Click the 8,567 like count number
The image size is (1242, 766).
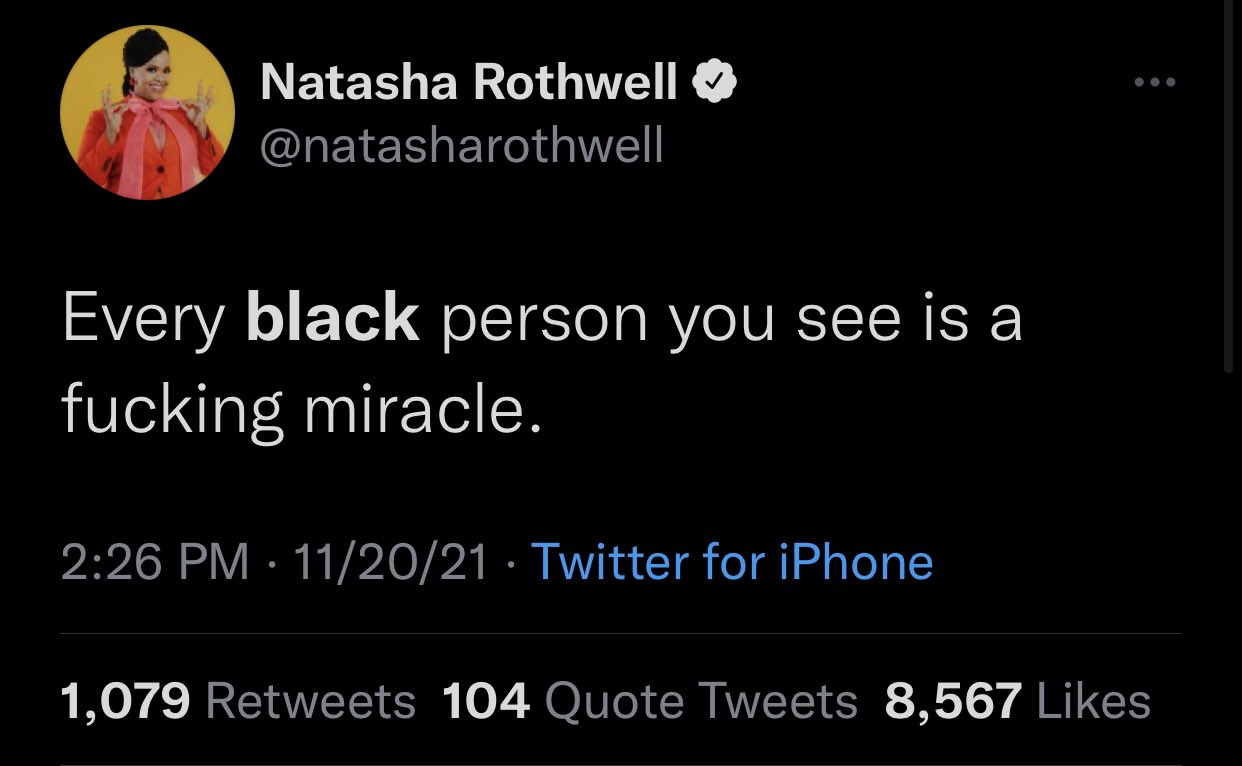[953, 701]
